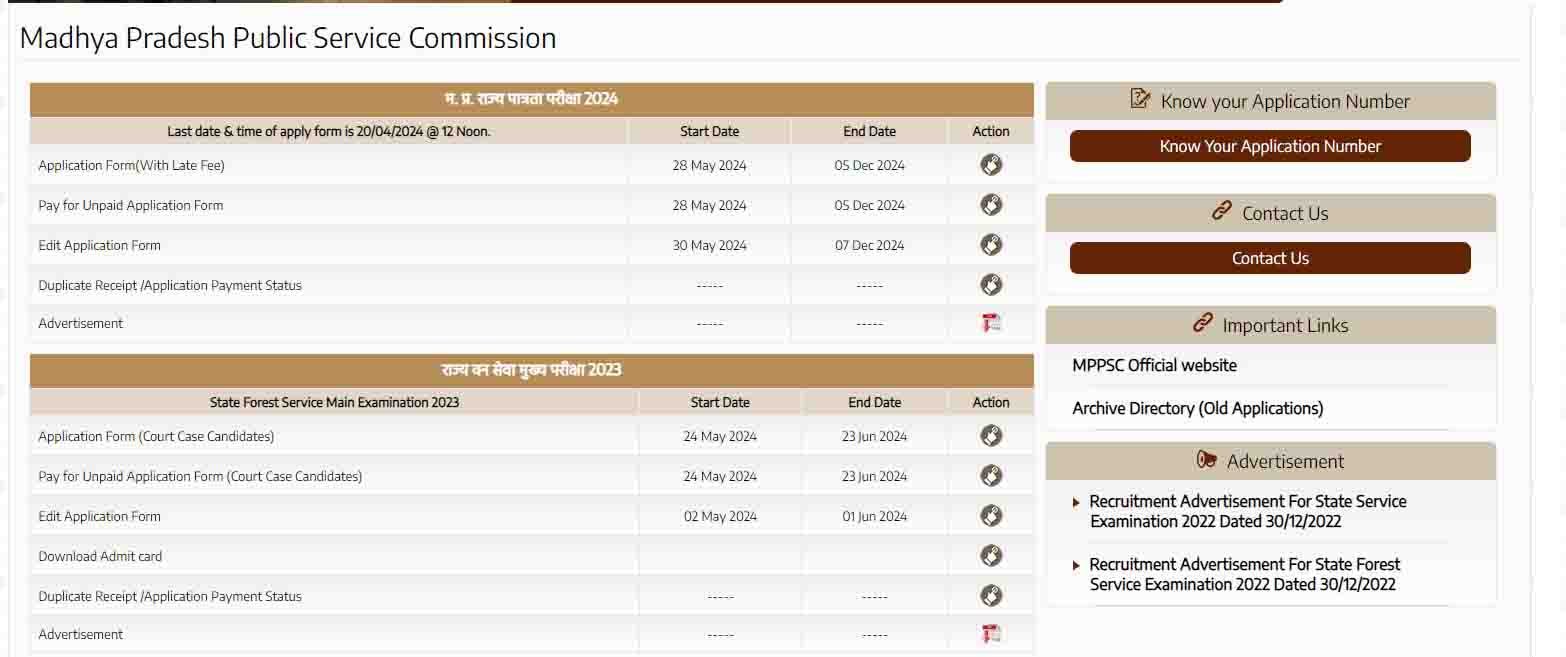Screen dimensions: 1566x657
Task: Open Advertisement PDF icon in state eligibility exam 2024 table
Action: (991, 323)
